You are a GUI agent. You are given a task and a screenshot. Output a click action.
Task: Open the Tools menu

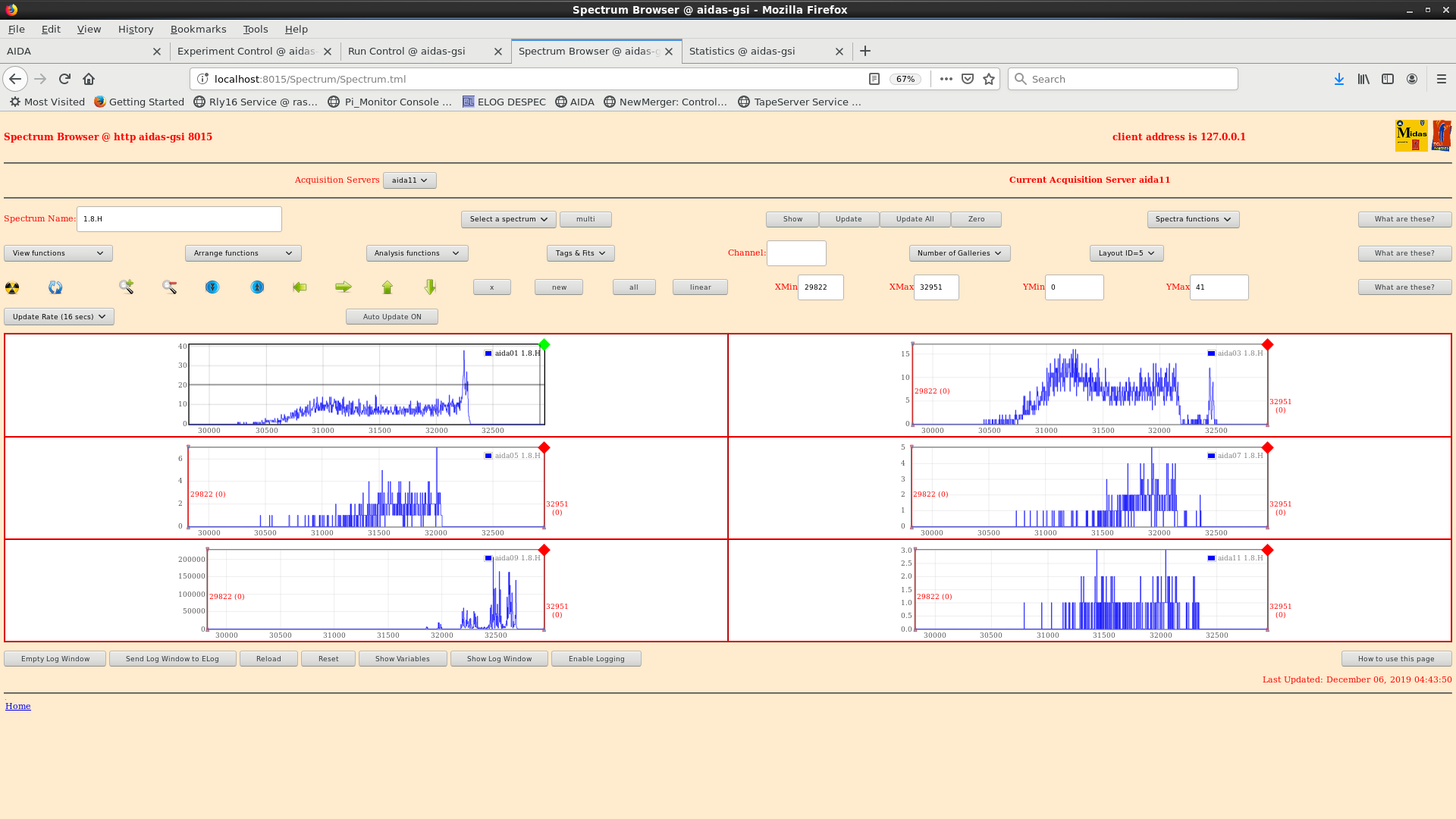click(256, 29)
